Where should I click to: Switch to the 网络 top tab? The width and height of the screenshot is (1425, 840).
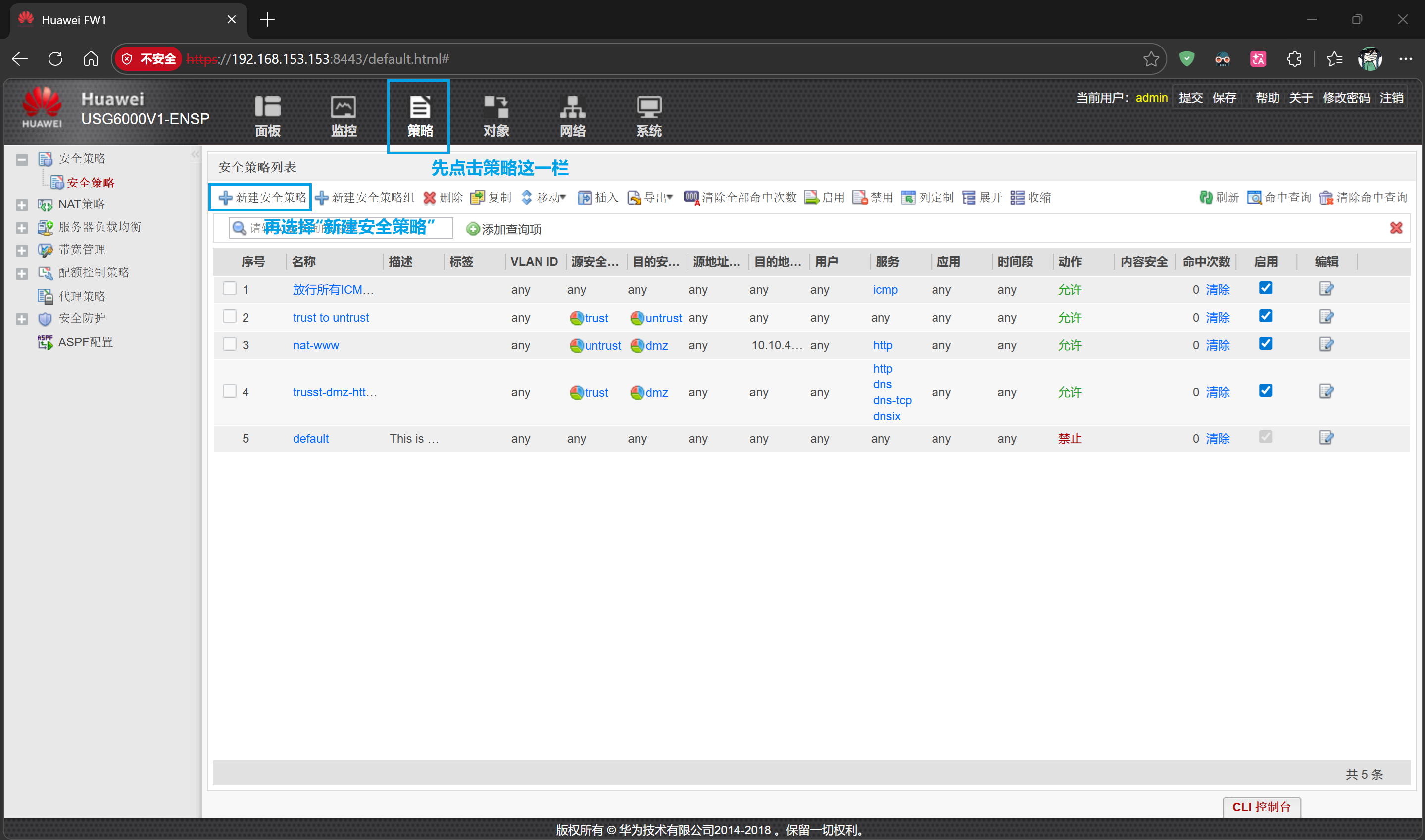tap(572, 117)
